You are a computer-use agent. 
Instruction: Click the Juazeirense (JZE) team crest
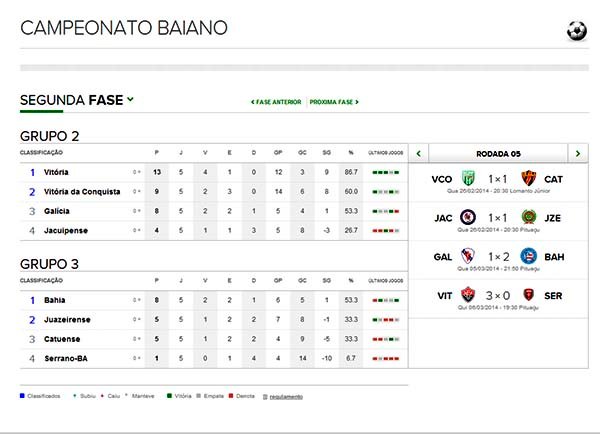[529, 217]
